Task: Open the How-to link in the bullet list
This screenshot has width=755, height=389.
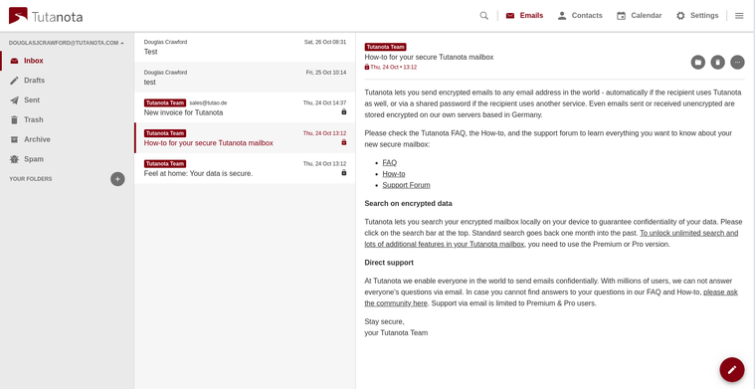Action: [x=394, y=174]
